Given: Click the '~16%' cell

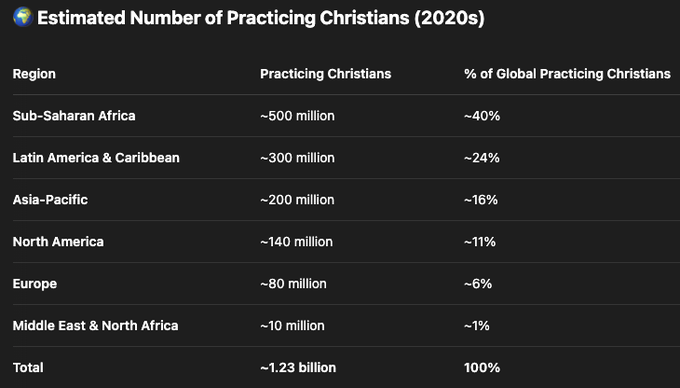Looking at the screenshot, I should (x=481, y=200).
